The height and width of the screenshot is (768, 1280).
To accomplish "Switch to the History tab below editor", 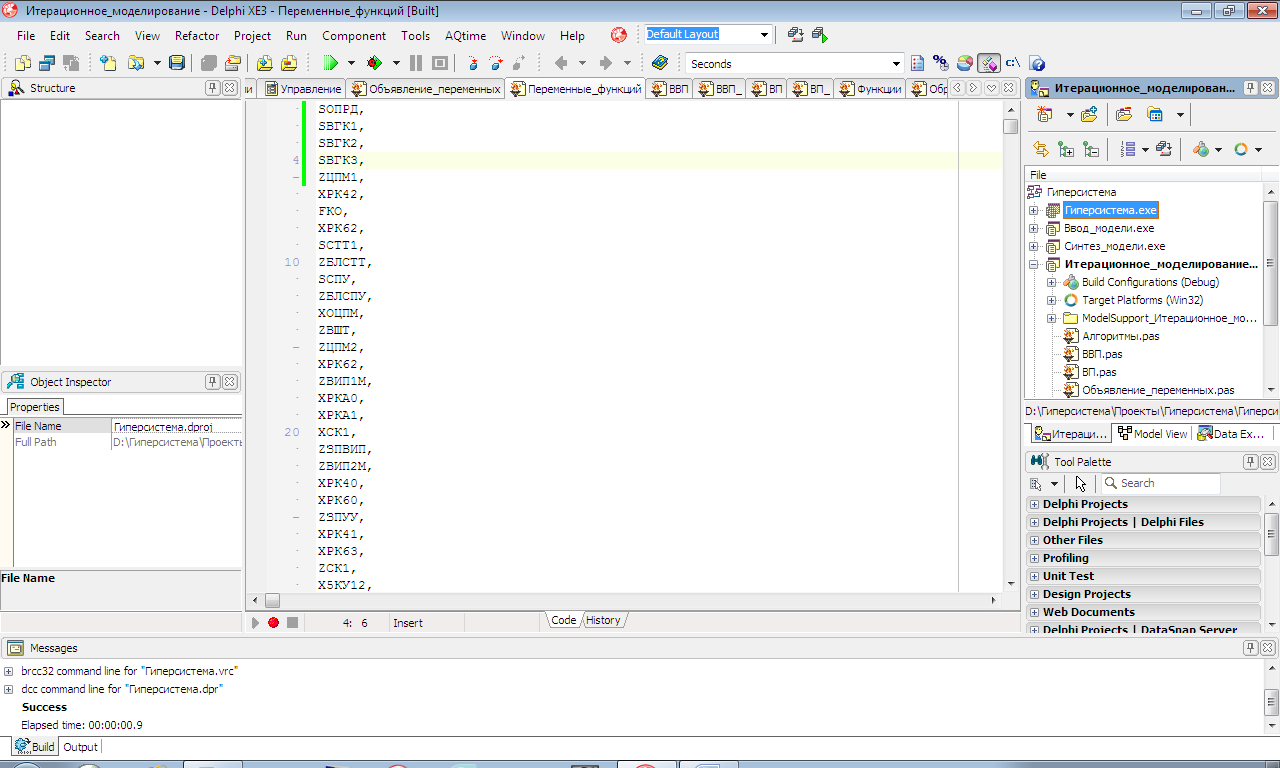I will [x=603, y=620].
